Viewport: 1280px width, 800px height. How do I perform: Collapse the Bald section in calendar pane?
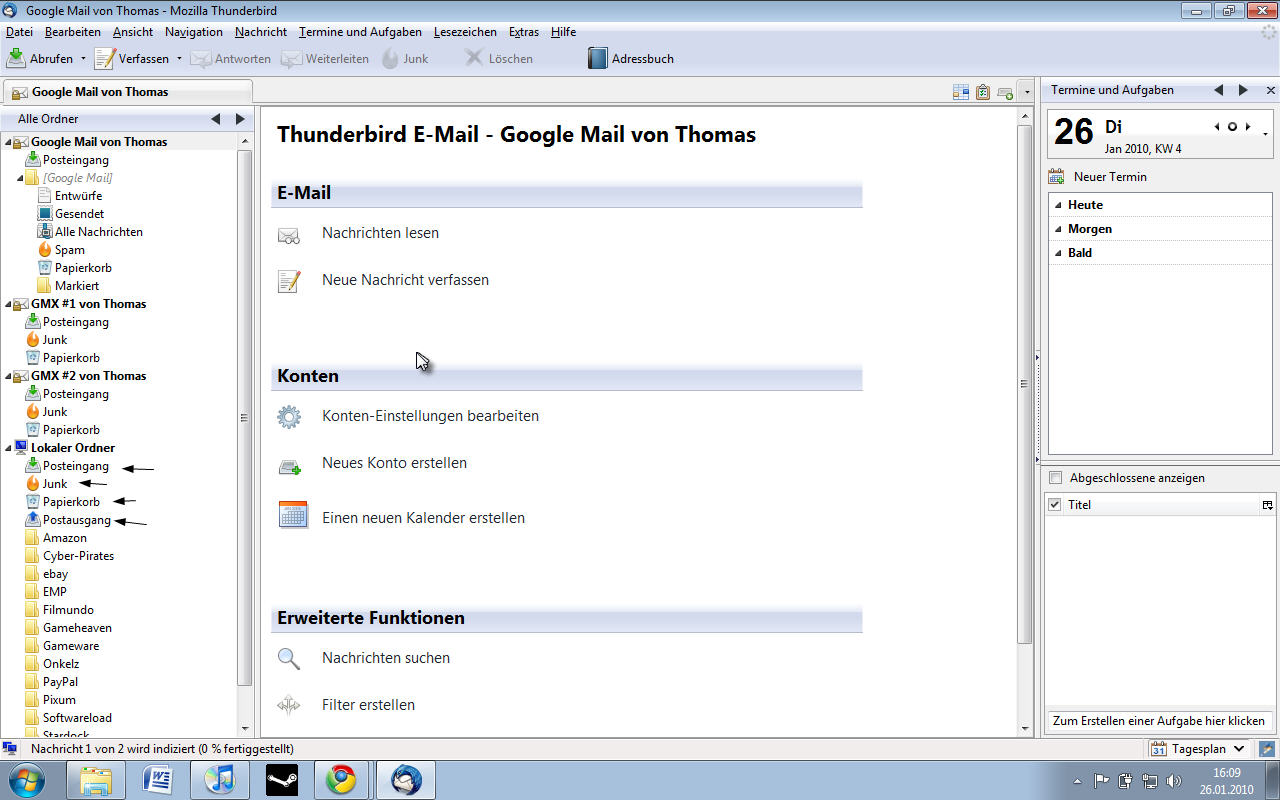click(x=1059, y=253)
